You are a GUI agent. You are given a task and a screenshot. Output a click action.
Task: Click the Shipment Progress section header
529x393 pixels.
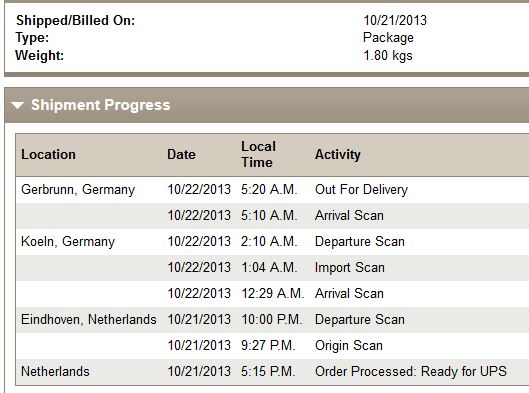tap(267, 105)
